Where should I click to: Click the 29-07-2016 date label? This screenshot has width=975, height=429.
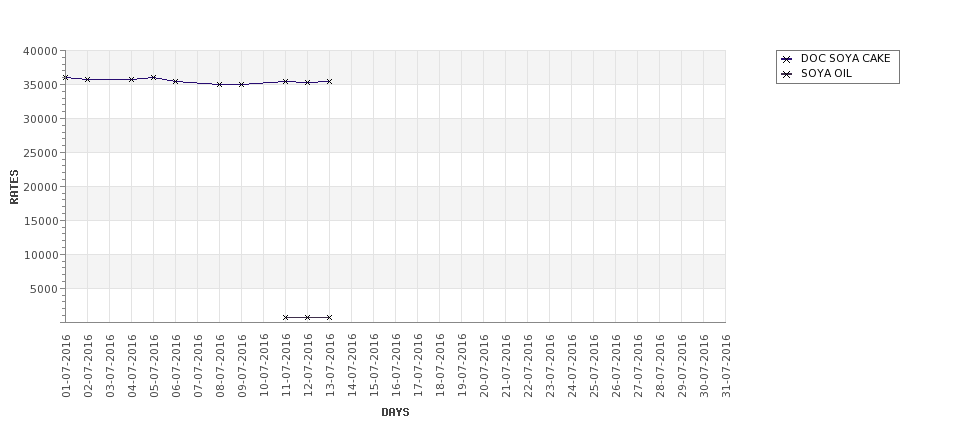(681, 366)
